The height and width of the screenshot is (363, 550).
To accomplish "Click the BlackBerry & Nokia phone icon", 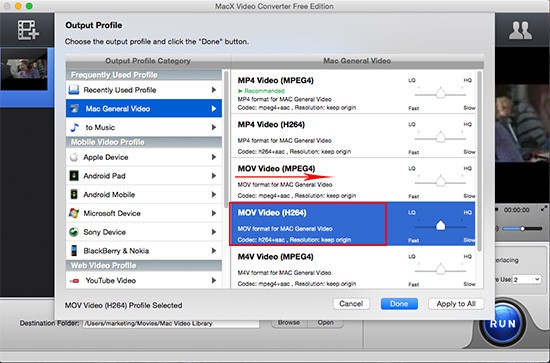I will point(74,250).
